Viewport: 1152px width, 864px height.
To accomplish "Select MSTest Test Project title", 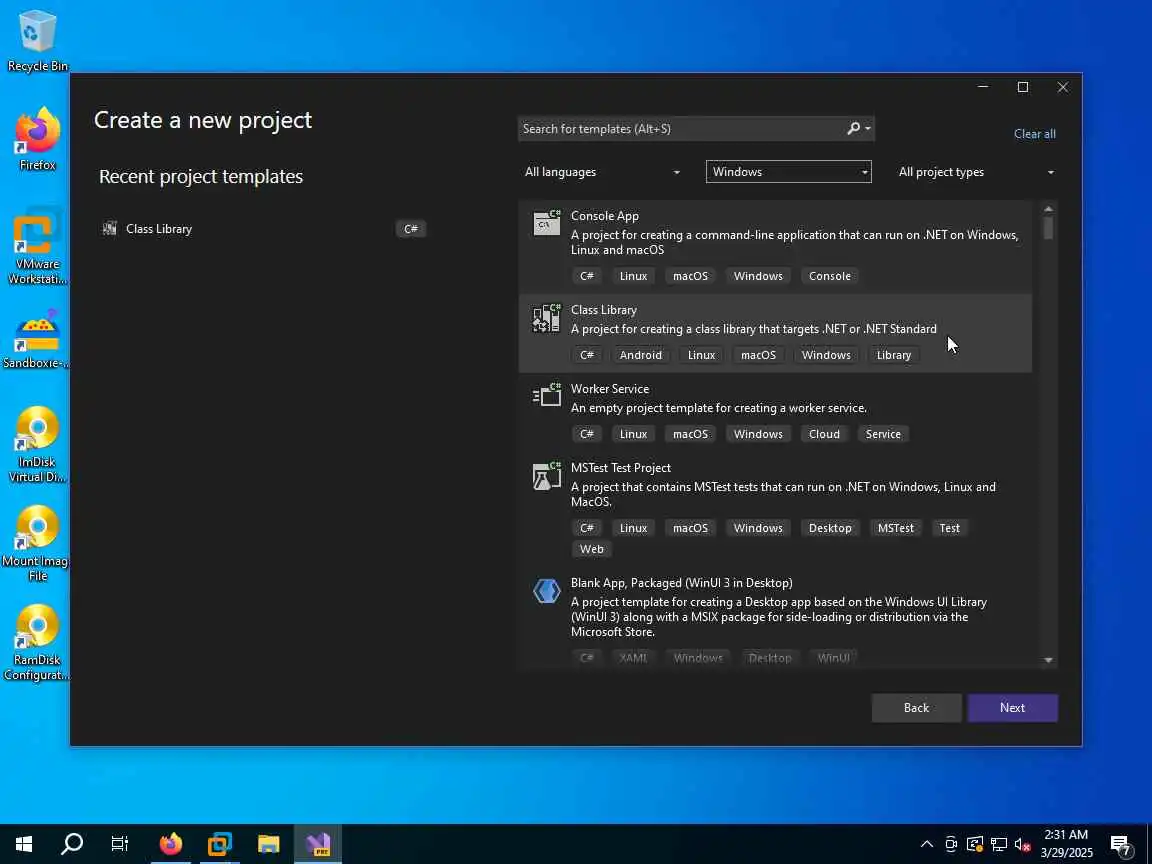I will (x=621, y=468).
